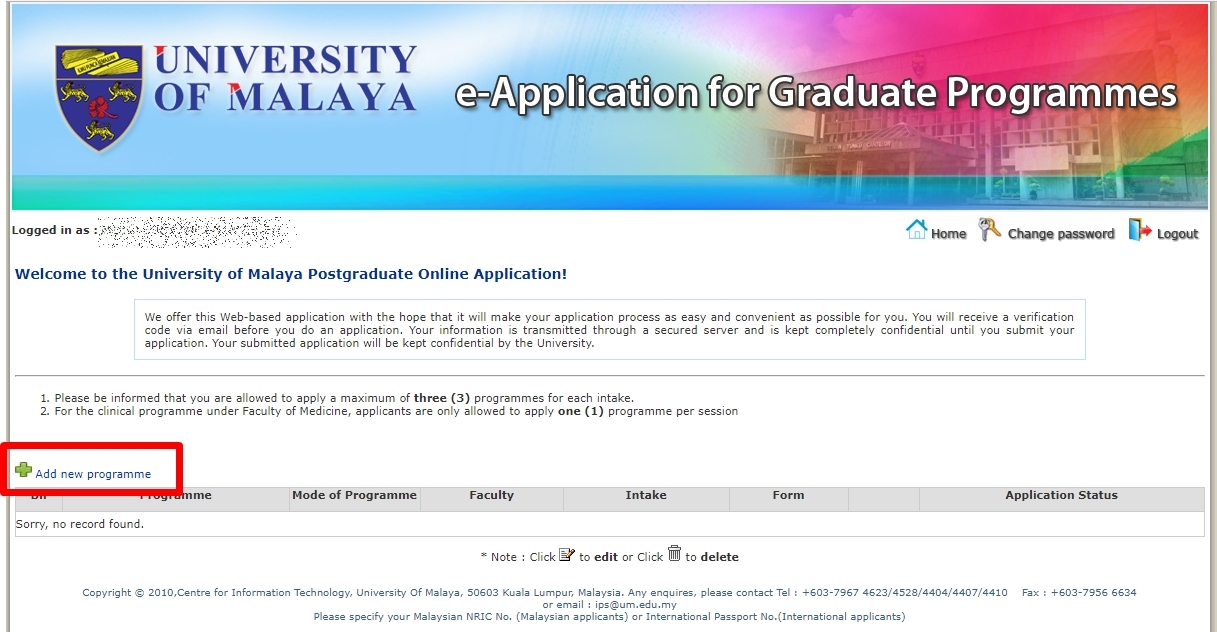Click the Faculty of Medicine clinical programme notice
Image resolution: width=1217 pixels, height=632 pixels.
tap(396, 411)
